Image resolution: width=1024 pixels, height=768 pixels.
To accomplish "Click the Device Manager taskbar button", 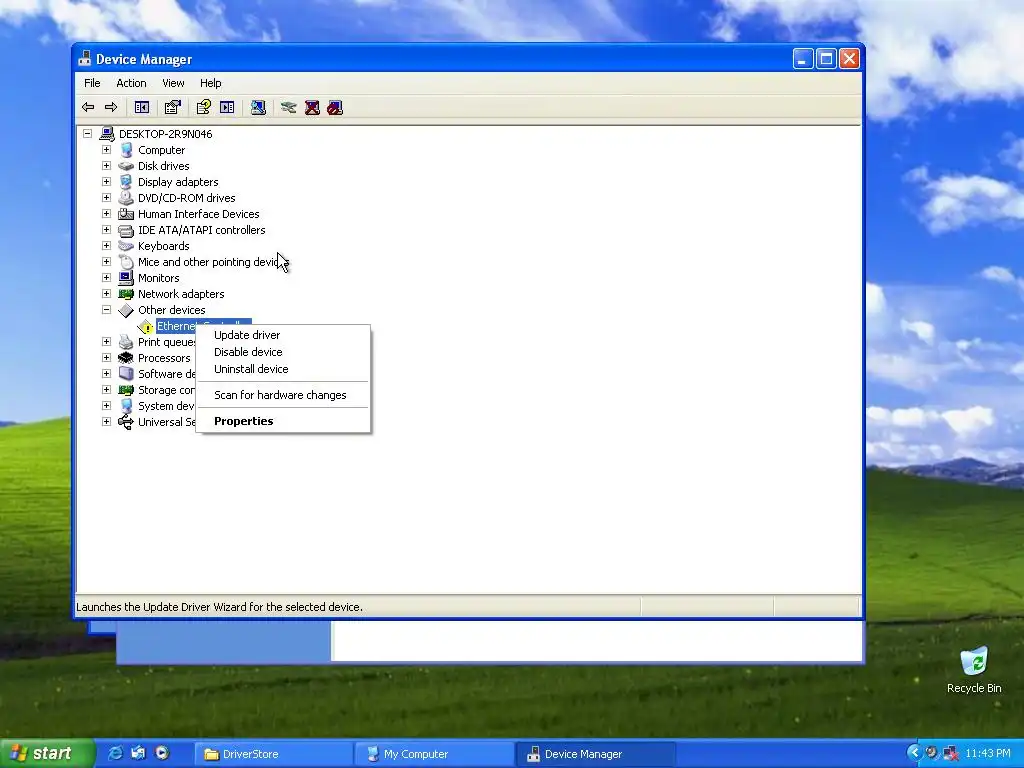I will click(595, 754).
